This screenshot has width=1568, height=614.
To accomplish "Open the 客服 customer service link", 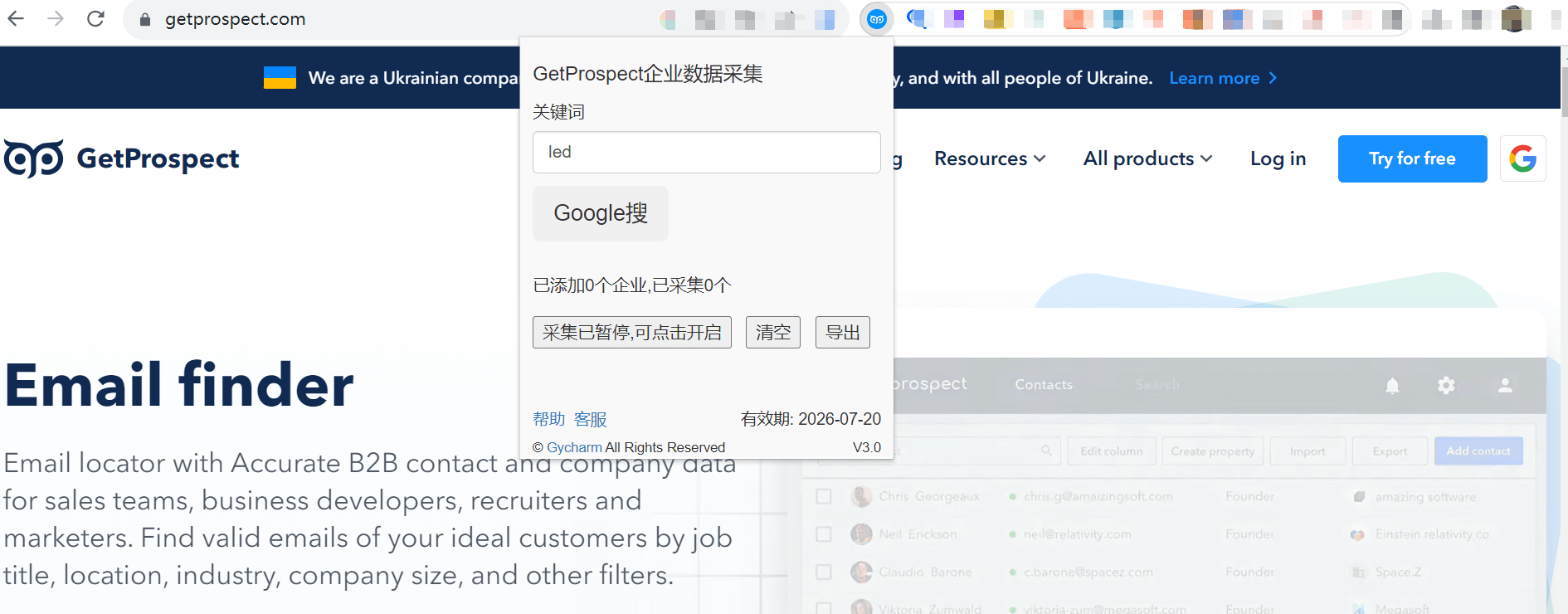I will tap(590, 419).
